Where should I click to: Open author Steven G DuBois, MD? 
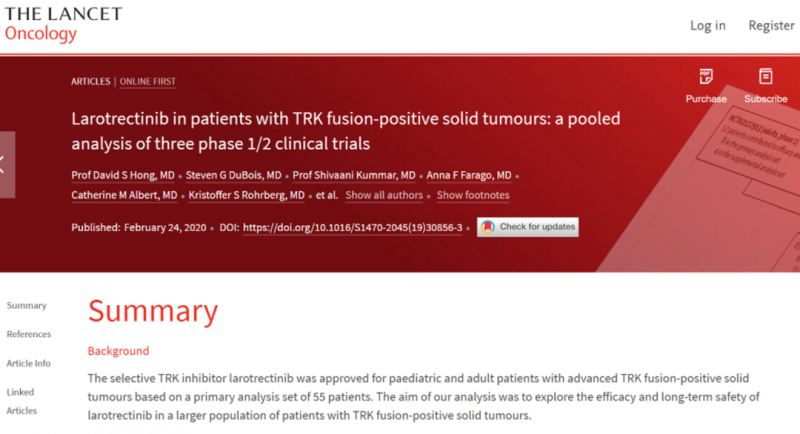pyautogui.click(x=234, y=175)
